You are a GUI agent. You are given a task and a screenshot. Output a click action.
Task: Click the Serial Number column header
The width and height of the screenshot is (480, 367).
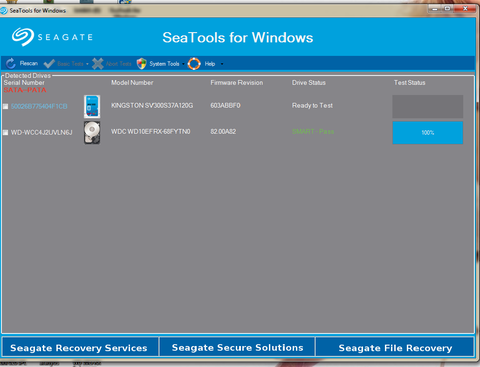coord(24,82)
